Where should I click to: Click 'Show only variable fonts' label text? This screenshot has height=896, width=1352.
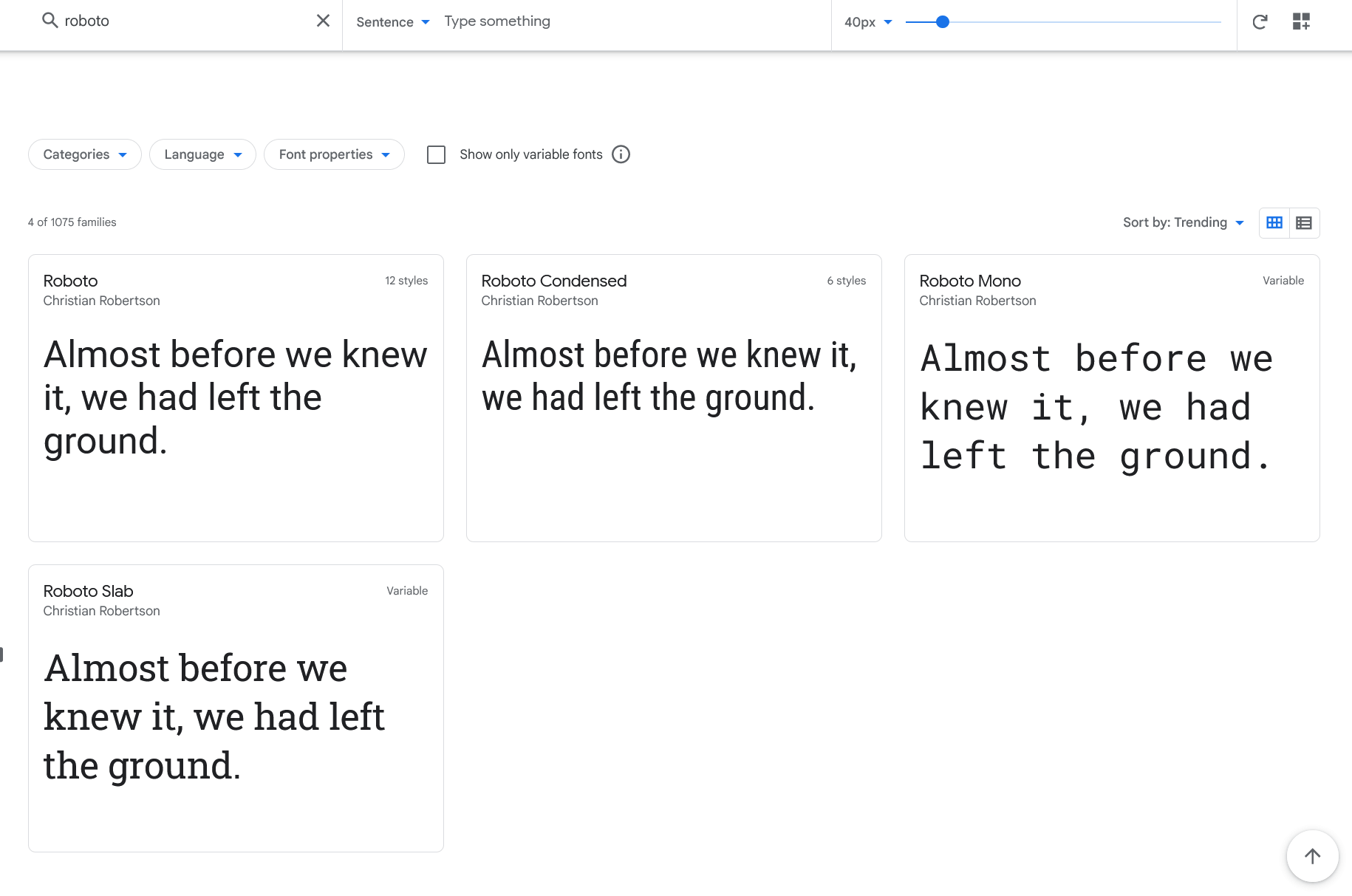coord(531,154)
